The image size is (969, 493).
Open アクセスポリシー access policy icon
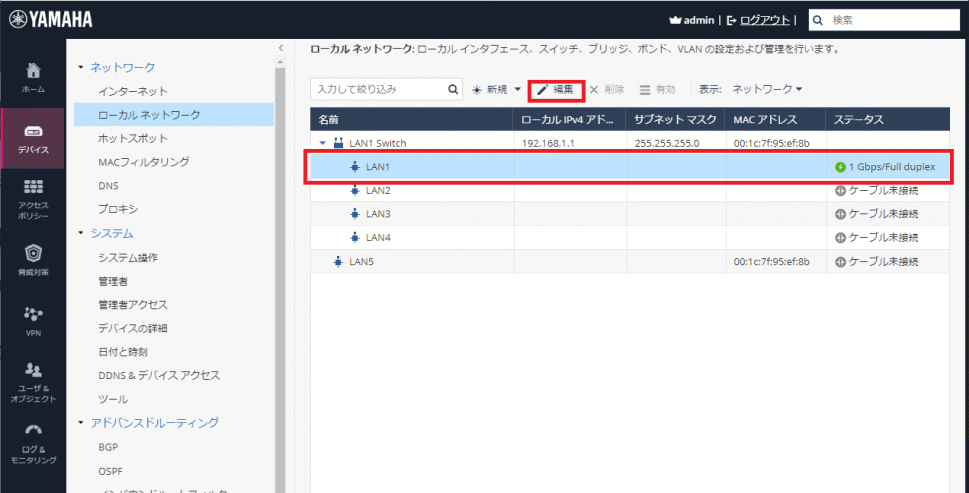tap(33, 198)
